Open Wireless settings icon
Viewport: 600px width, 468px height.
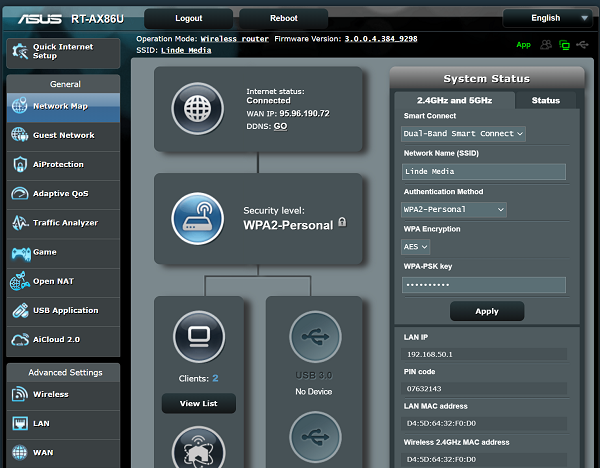coord(20,394)
